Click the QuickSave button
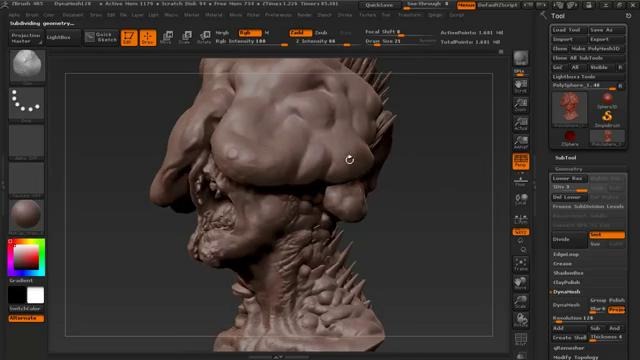Screen dimensions: 640x360 coord(379,5)
